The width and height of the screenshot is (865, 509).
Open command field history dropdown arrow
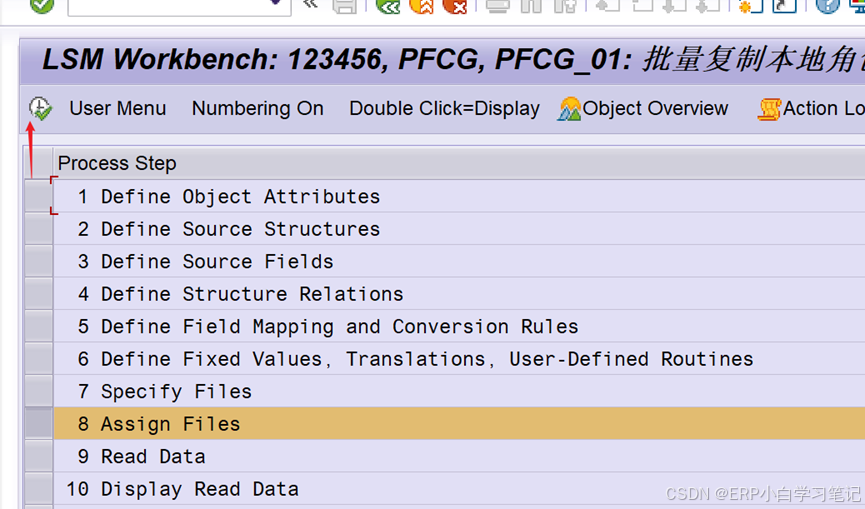pos(276,3)
